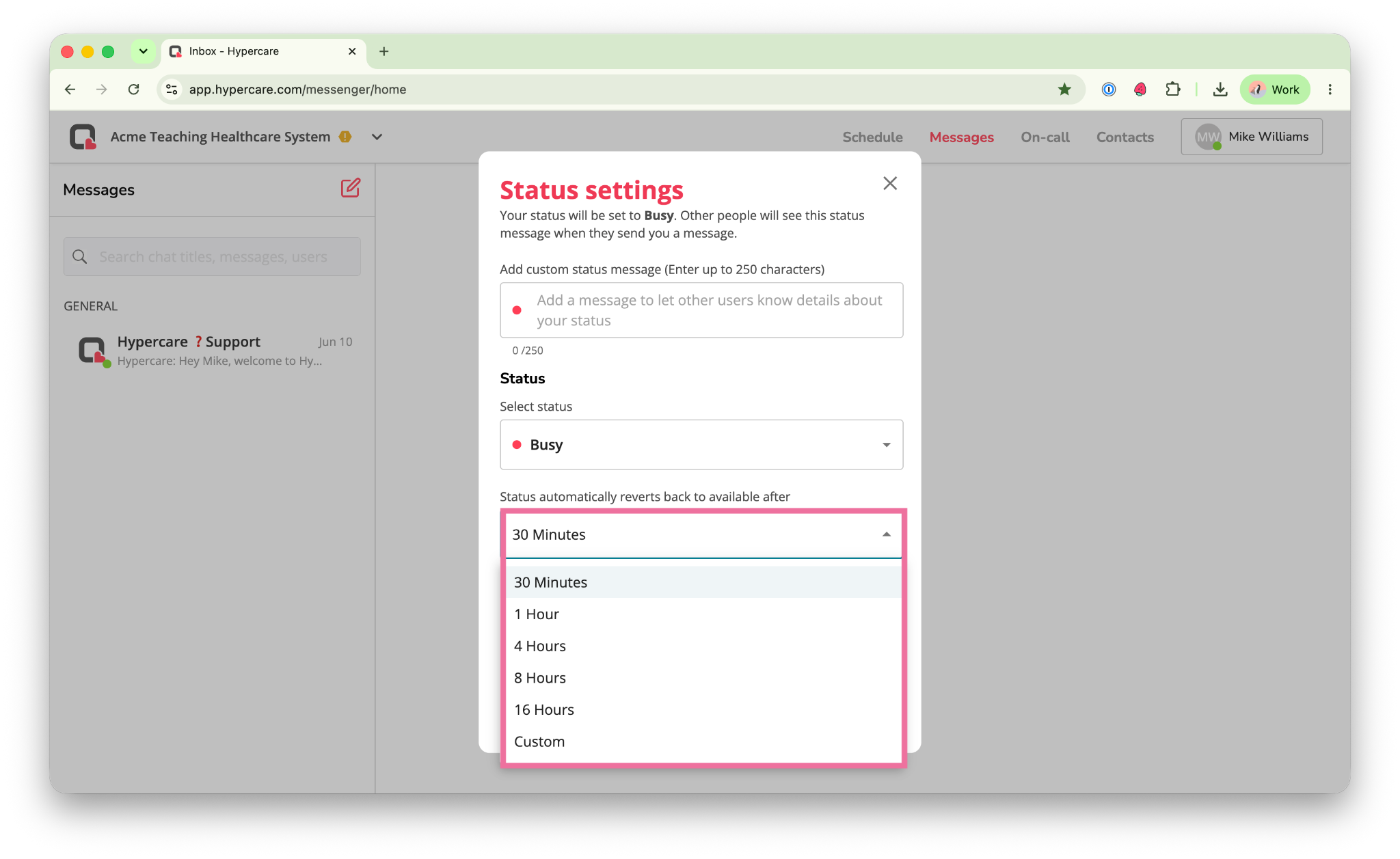The image size is (1400, 859).
Task: Click the chat search input field
Action: coord(212,256)
